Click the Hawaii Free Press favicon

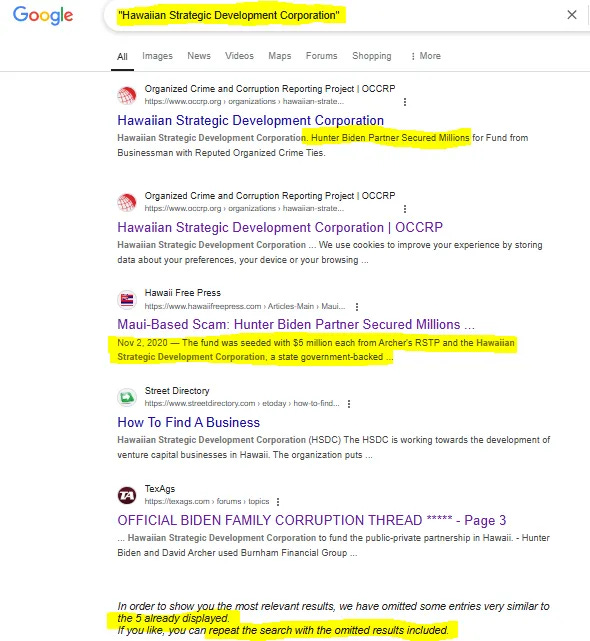click(127, 300)
